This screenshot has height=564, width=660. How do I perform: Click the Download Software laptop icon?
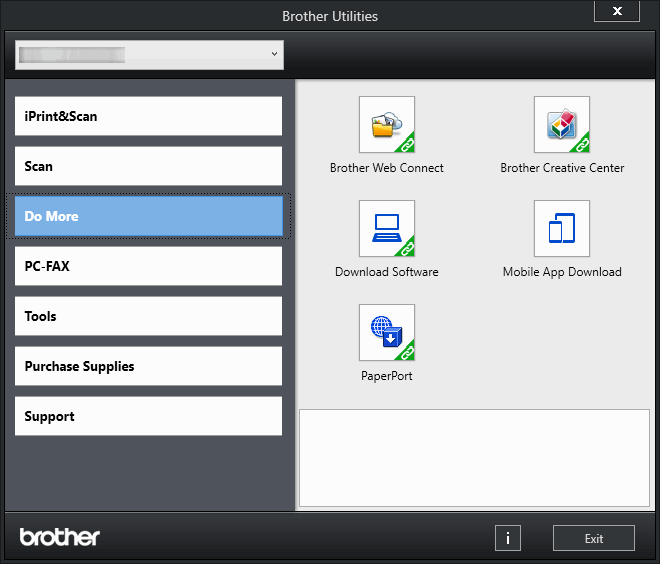pos(386,229)
